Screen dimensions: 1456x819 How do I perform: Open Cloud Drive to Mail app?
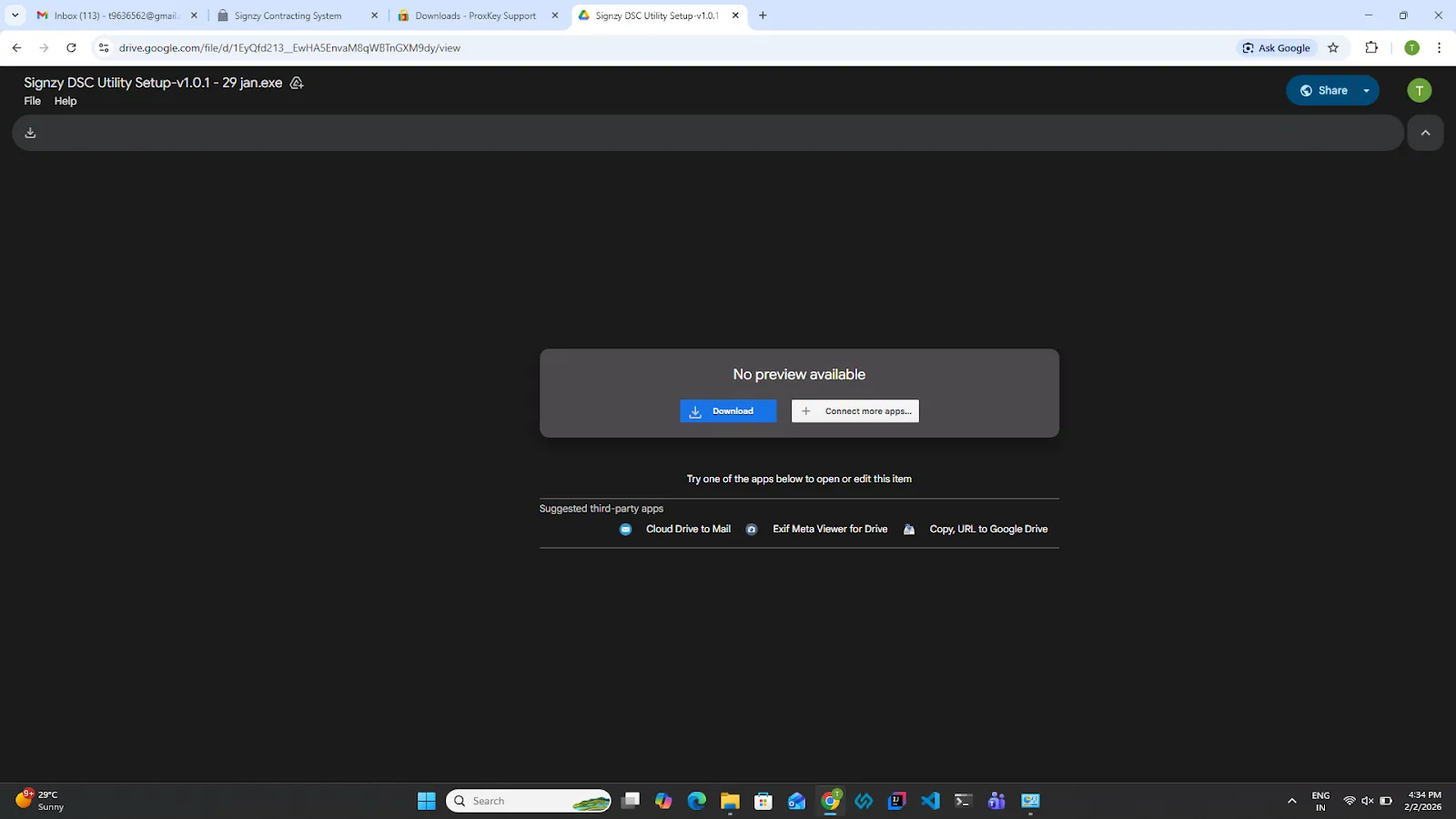click(688, 529)
